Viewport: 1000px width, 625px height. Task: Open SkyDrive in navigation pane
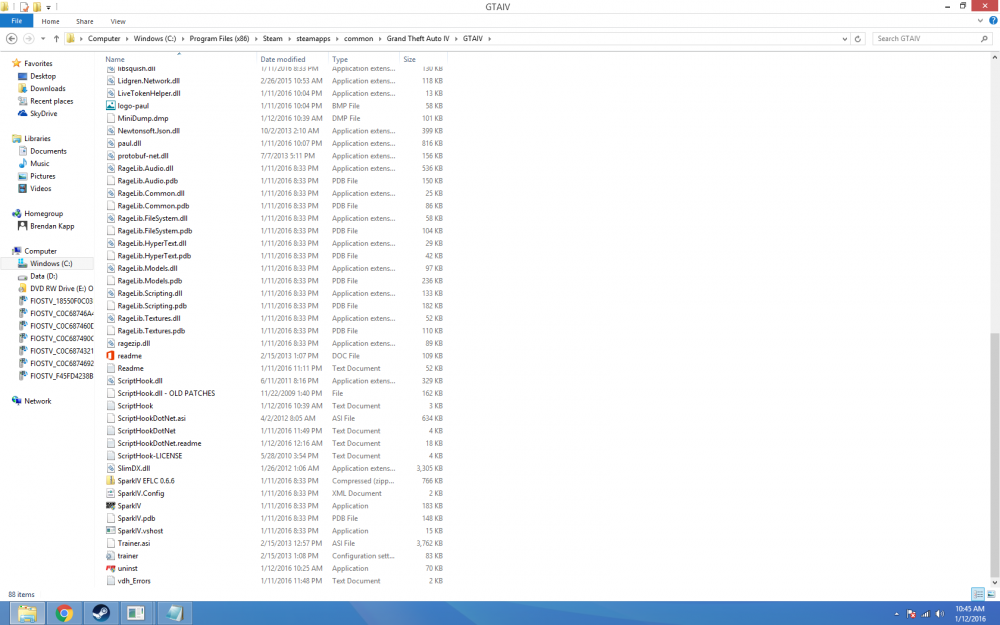pyautogui.click(x=43, y=114)
